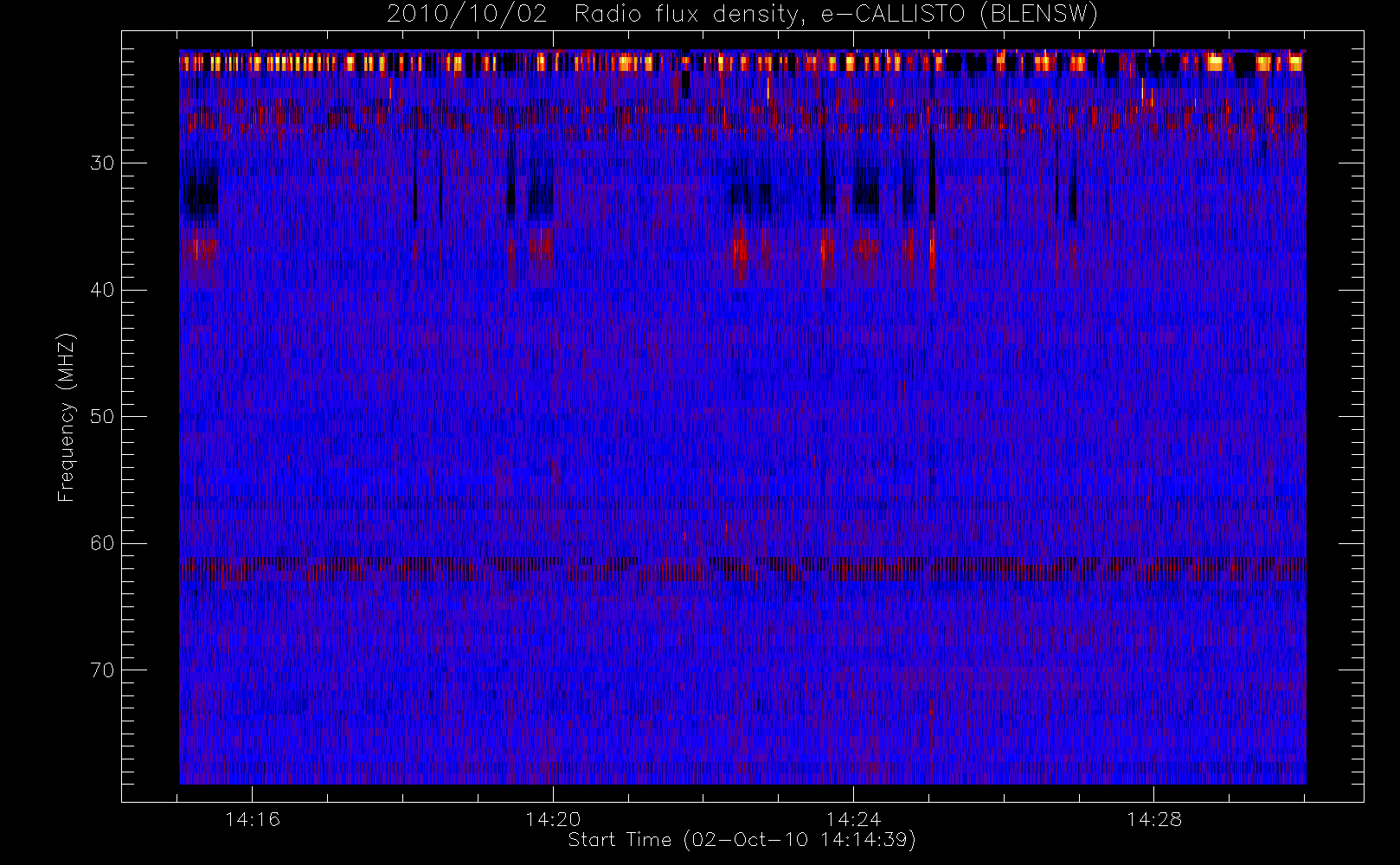Click the plot title '2010/10/02 Radio flux density'
The image size is (1400, 865).
tap(742, 15)
